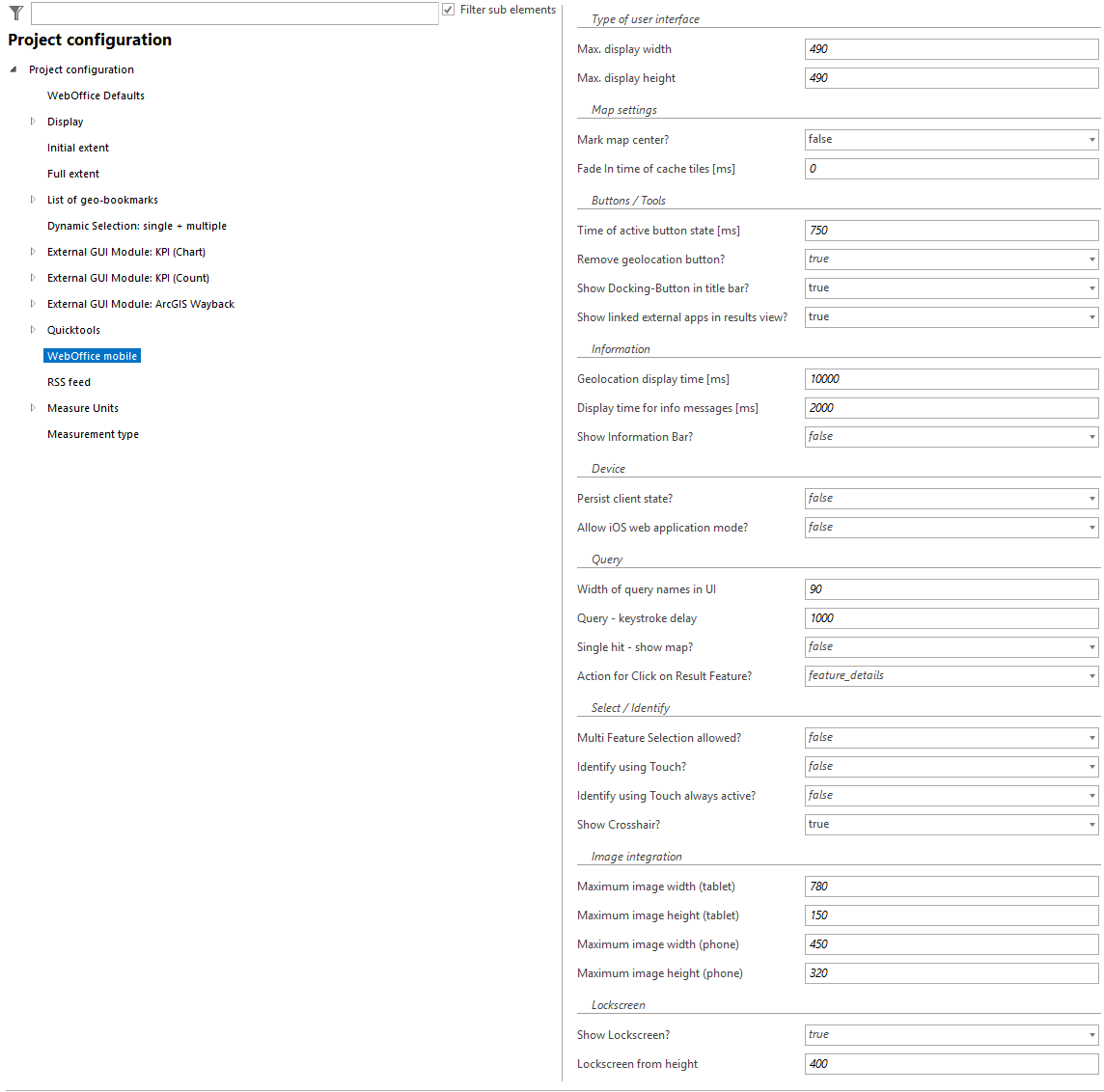
Task: Expand External GUI Module: KPI (Chart) node
Action: point(34,252)
